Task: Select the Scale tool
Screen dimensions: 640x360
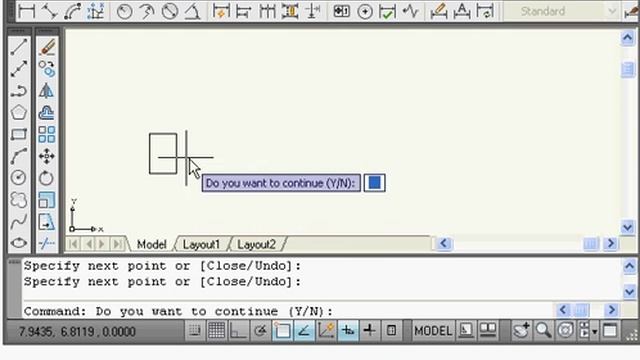Action: click(47, 200)
